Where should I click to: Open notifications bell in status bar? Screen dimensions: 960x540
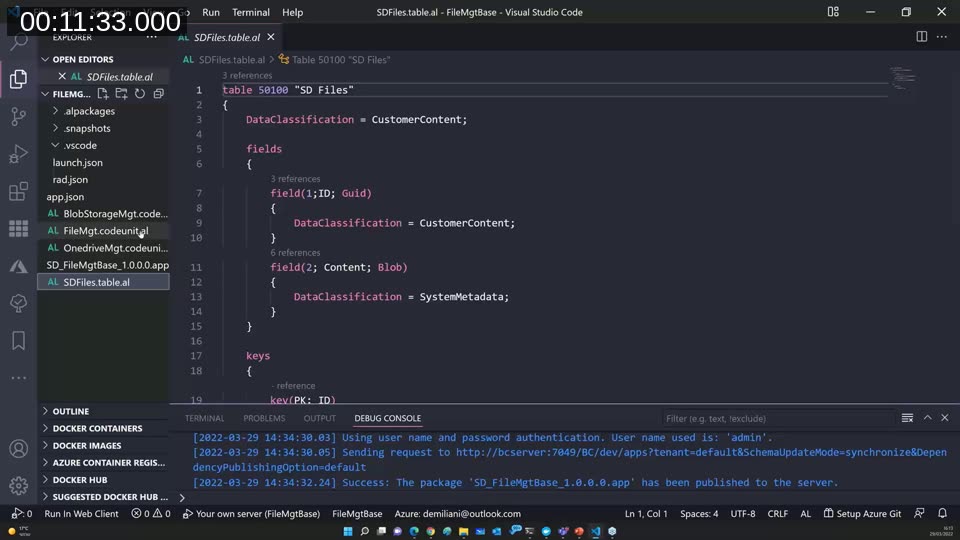[942, 513]
